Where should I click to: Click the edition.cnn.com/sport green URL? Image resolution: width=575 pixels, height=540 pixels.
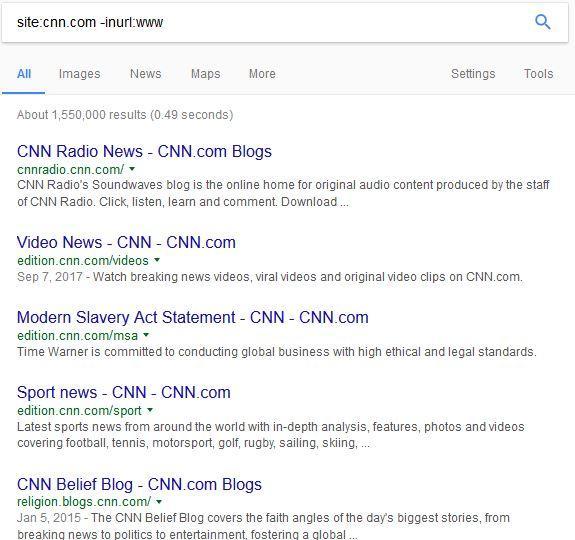tap(79, 410)
